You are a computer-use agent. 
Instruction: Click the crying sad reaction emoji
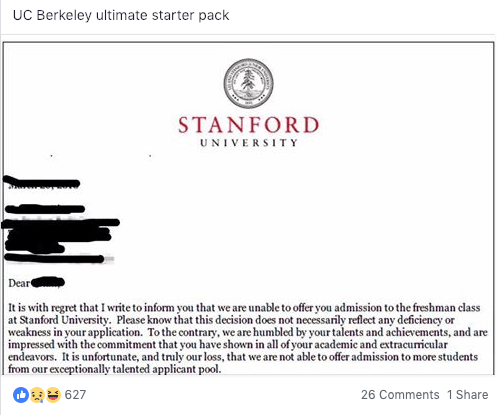pyautogui.click(x=37, y=395)
